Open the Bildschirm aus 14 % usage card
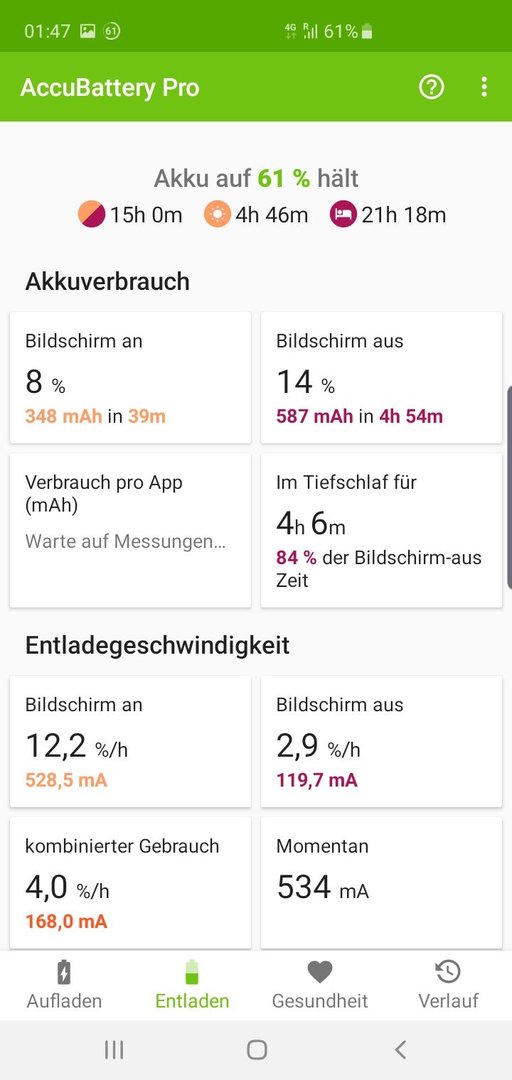The width and height of the screenshot is (512, 1080). [381, 377]
